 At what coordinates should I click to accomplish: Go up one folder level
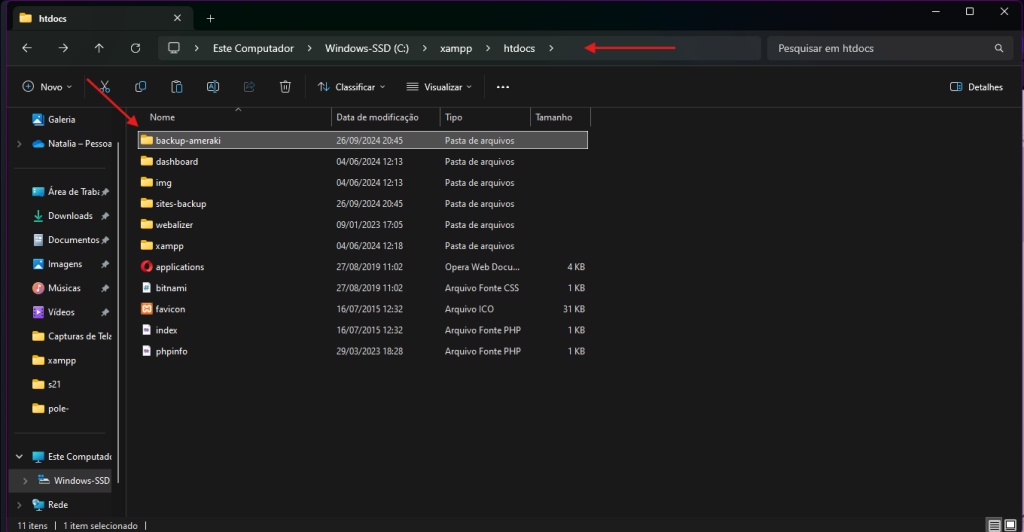99,48
